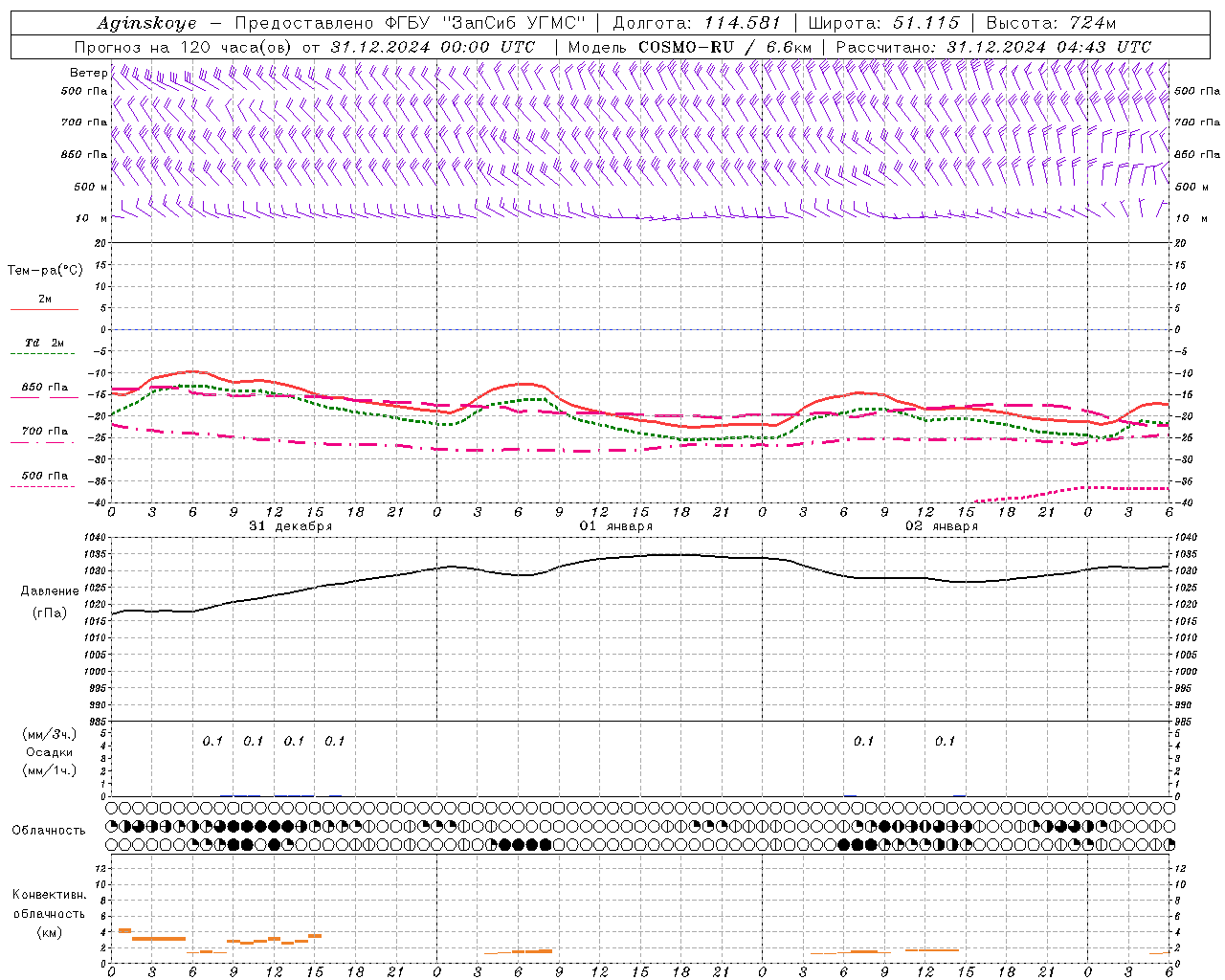1225x980 pixels.
Task: Click the '(км)' unit under convective label
Action: tap(50, 932)
